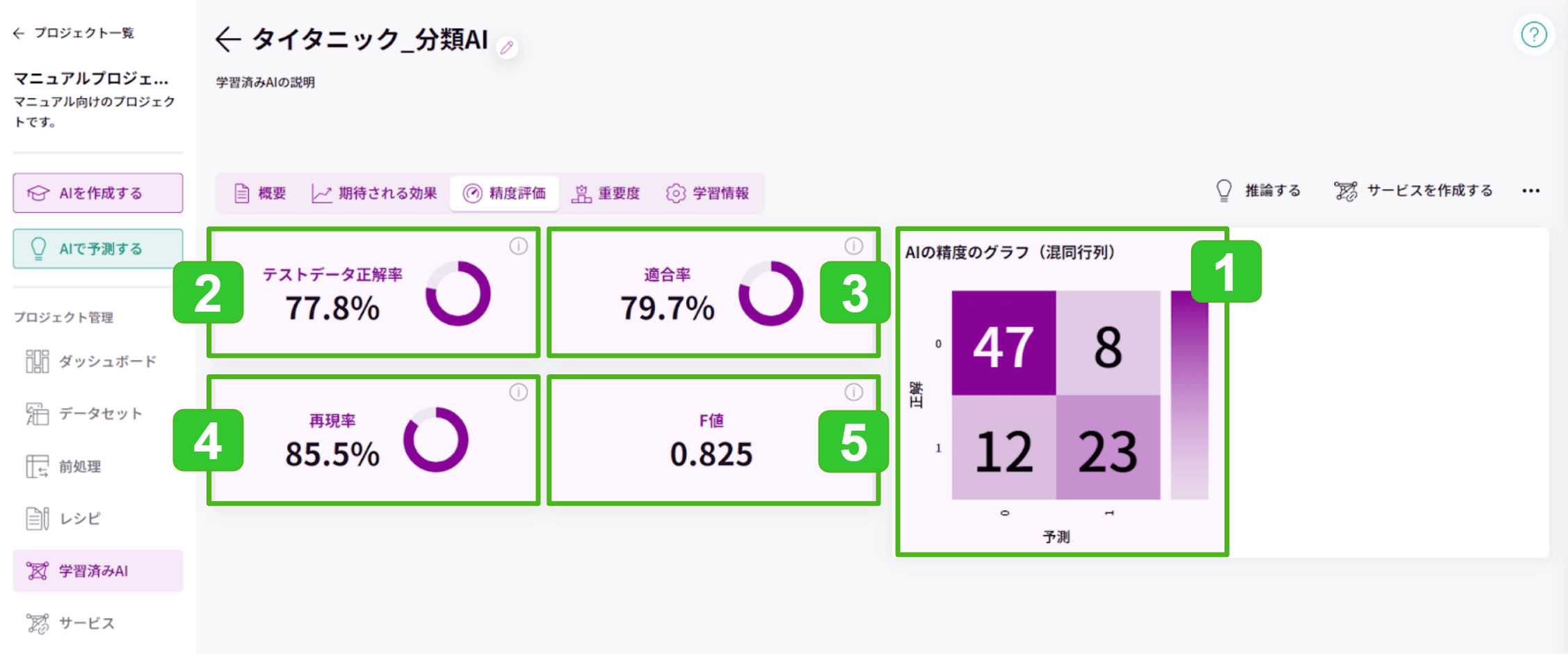Click the back arrow beside タイタニック_分類AI
The height and width of the screenshot is (654, 1568).
(x=227, y=40)
